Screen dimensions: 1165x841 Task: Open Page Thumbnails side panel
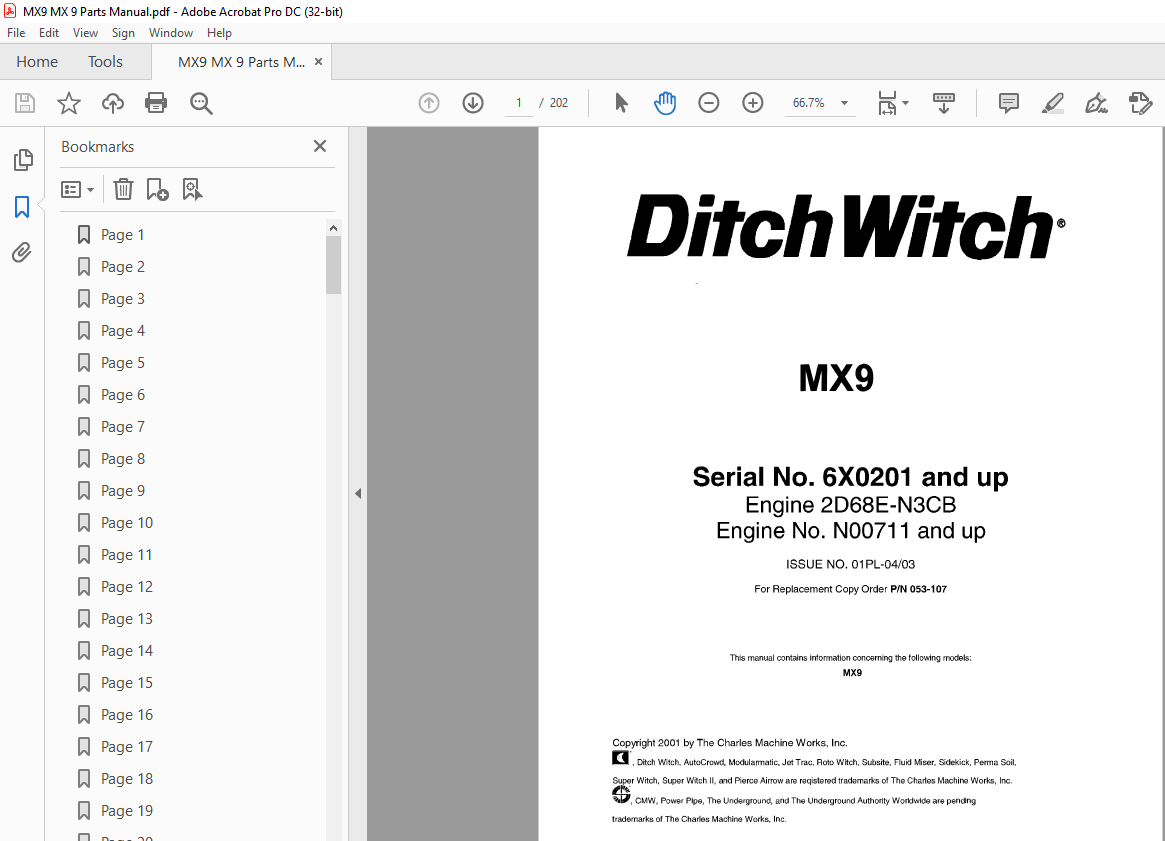[x=23, y=160]
